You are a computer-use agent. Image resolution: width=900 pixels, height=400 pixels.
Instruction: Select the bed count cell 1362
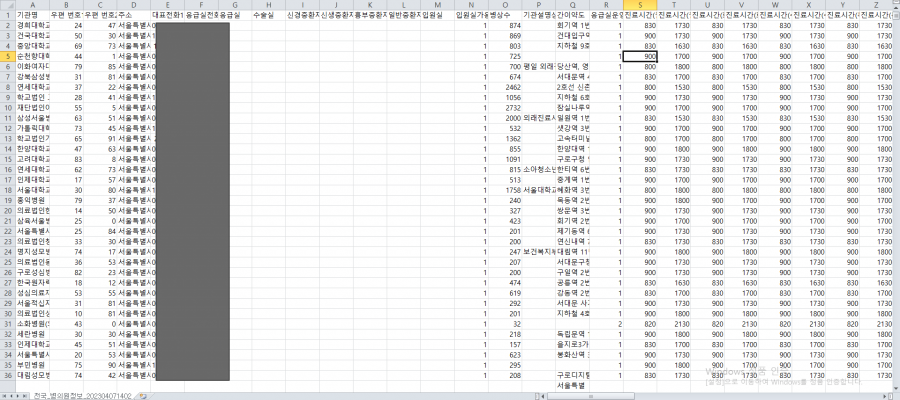pyautogui.click(x=505, y=138)
